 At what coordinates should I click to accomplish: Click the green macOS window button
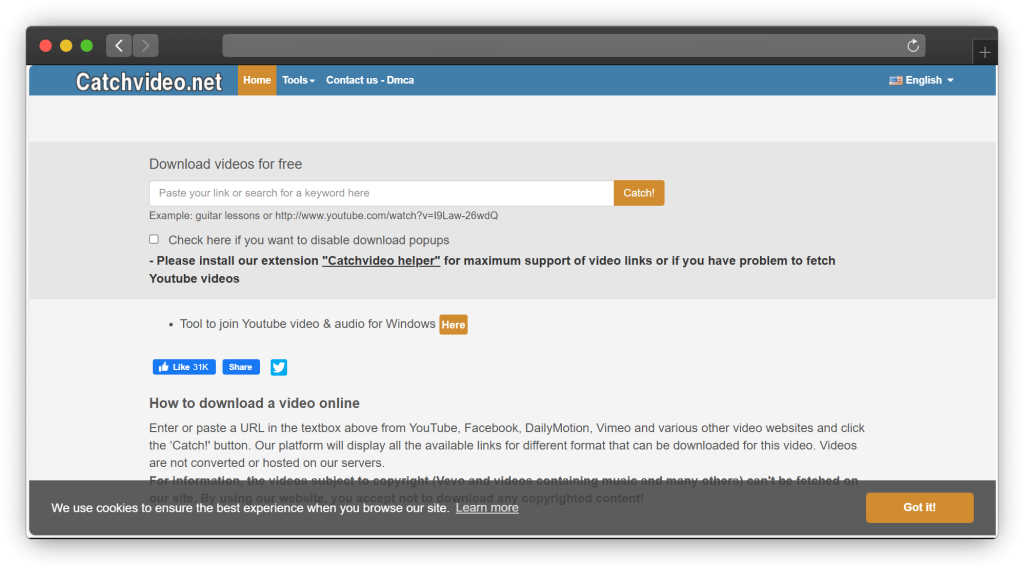[x=87, y=46]
